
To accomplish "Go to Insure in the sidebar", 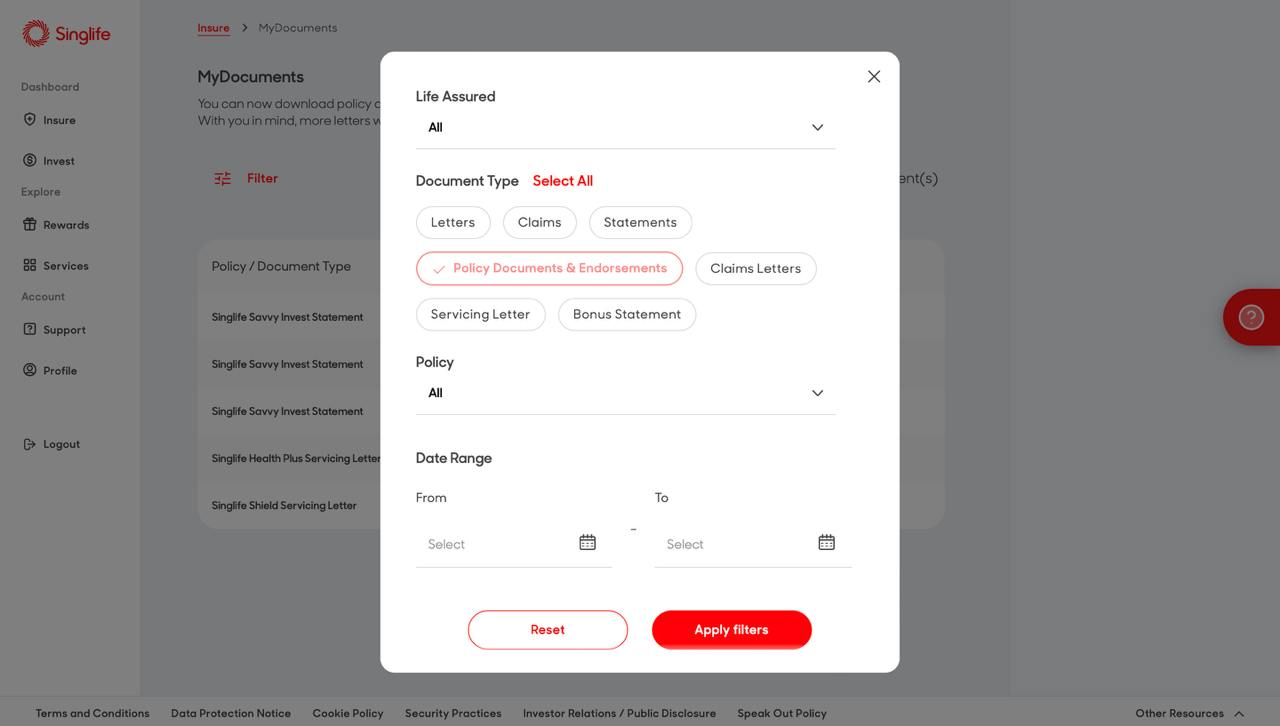I will tap(59, 120).
